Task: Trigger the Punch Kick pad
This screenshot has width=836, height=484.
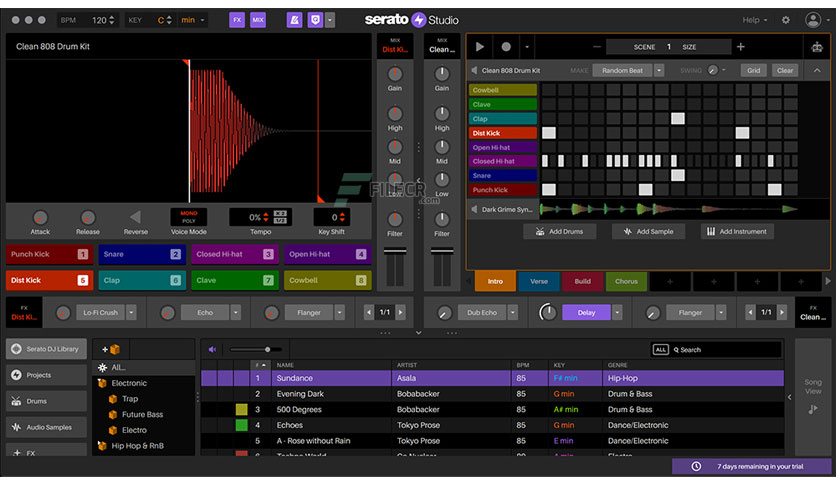Action: click(x=49, y=254)
